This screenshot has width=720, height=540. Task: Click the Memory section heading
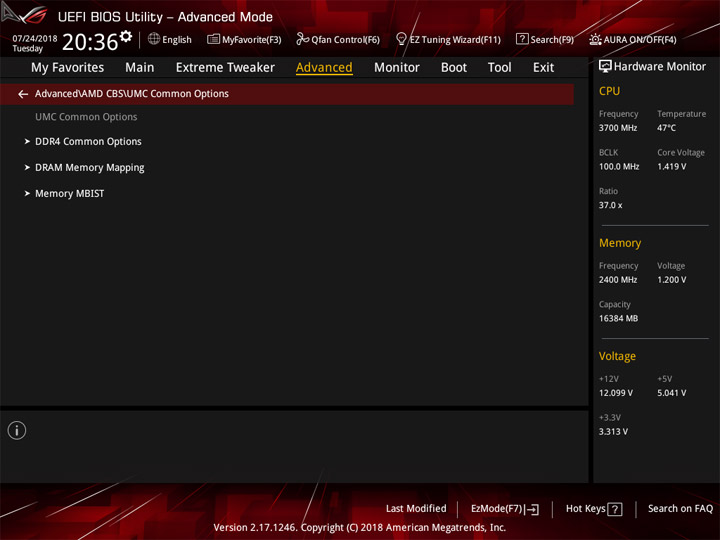tap(620, 243)
